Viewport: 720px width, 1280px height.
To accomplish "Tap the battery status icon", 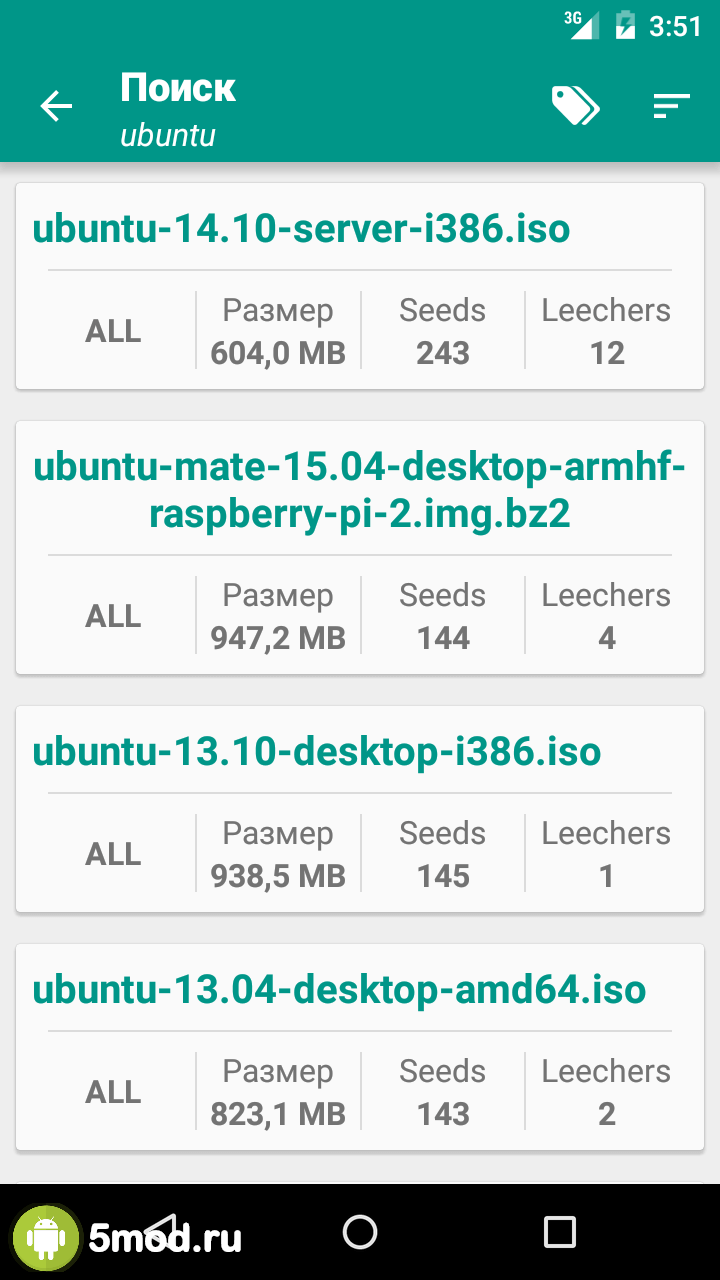I will 625,25.
